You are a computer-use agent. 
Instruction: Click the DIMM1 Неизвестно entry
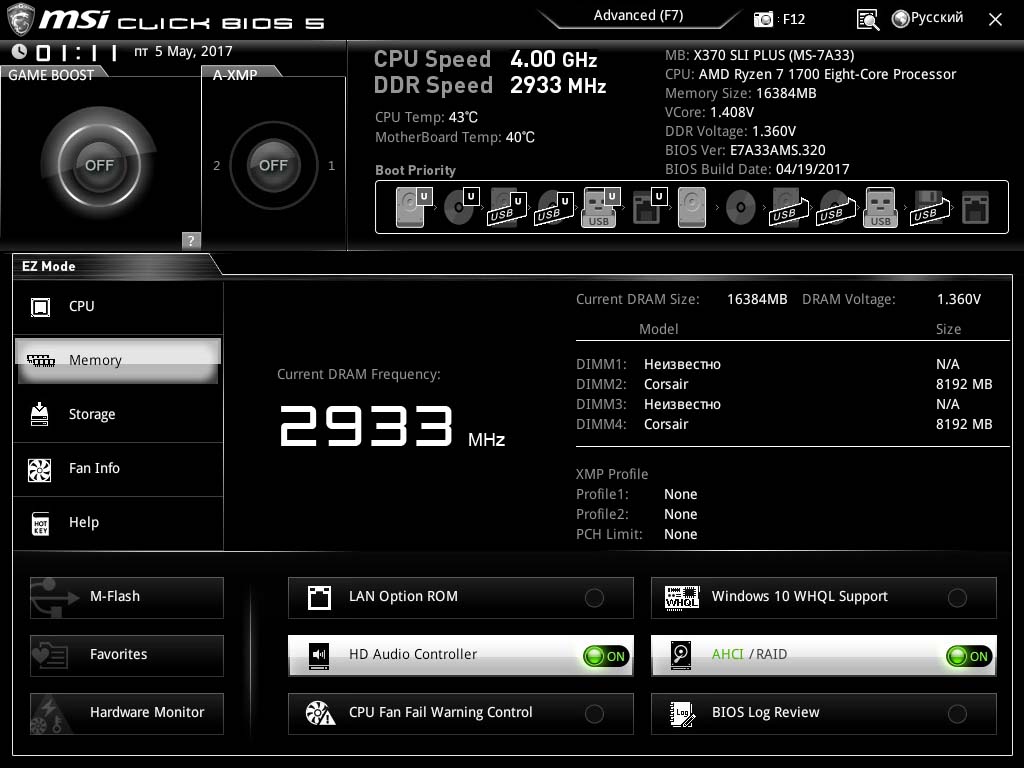tap(682, 364)
